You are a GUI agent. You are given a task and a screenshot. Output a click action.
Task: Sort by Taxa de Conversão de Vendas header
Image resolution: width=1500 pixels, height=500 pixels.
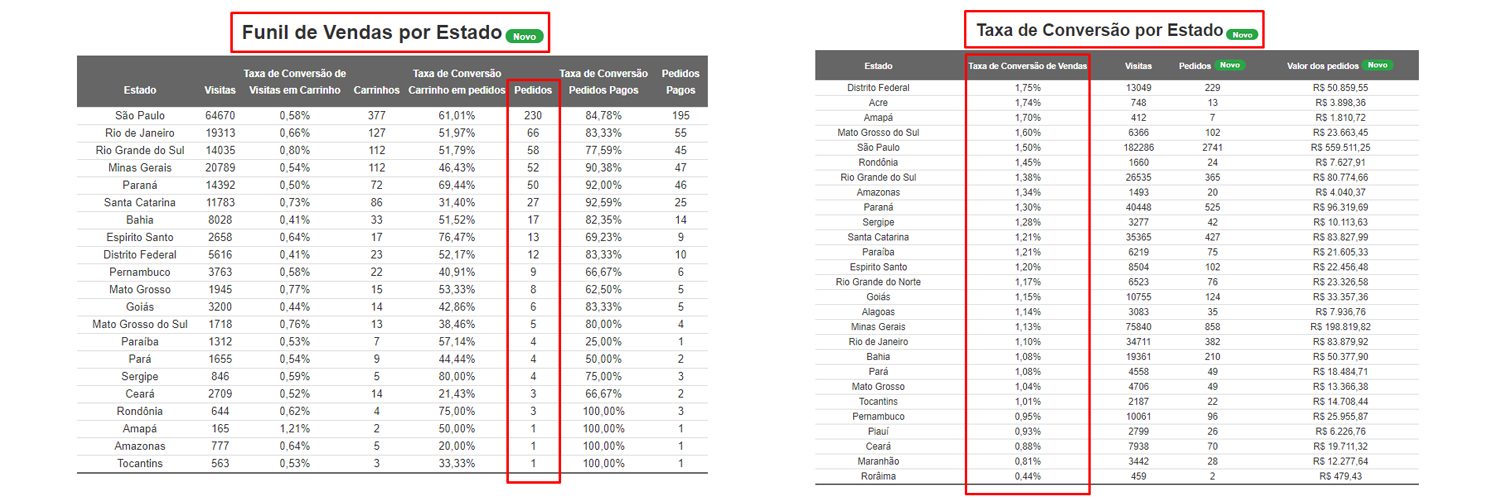coord(1029,66)
